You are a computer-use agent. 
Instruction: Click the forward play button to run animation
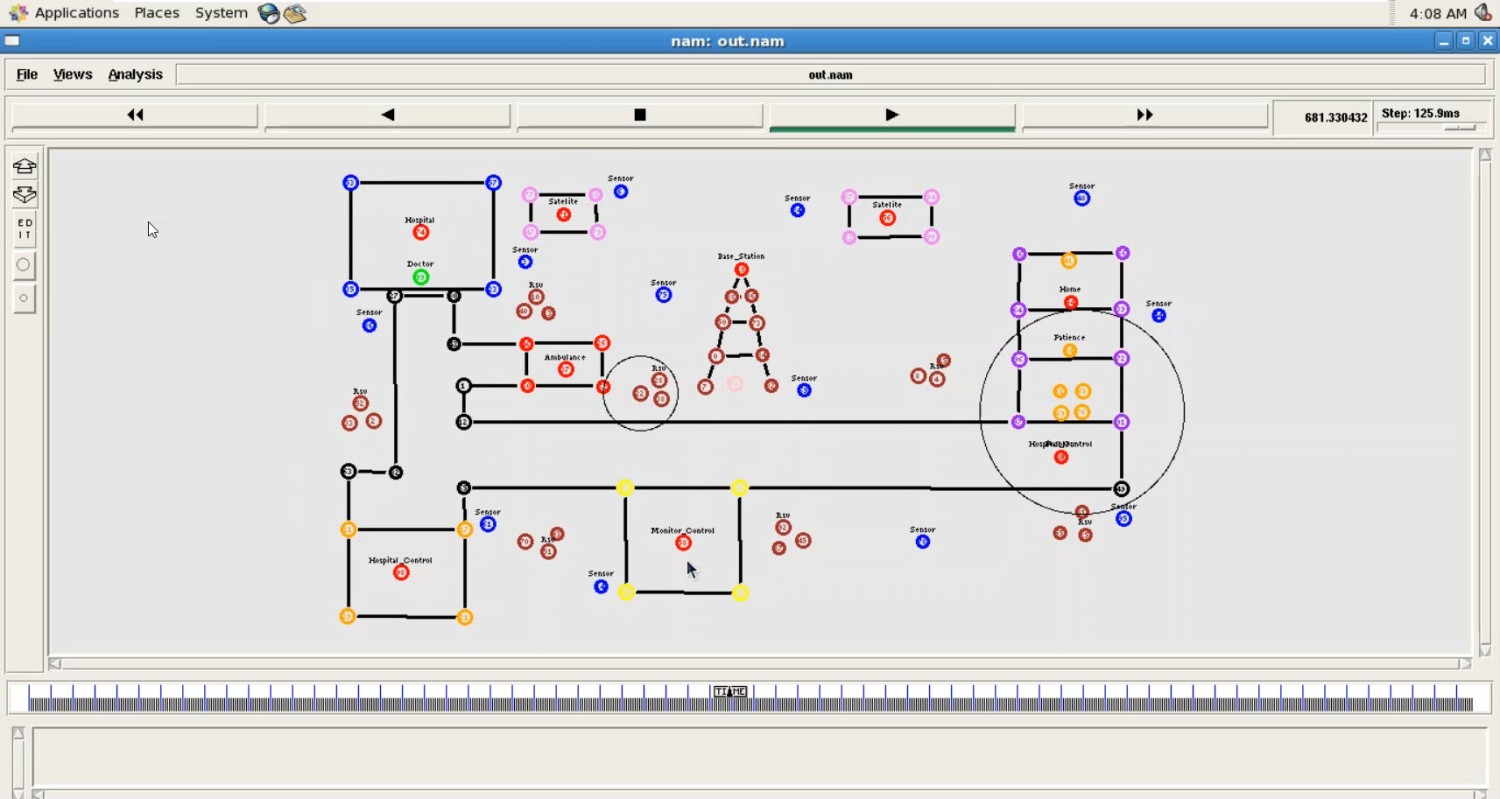pyautogui.click(x=891, y=114)
